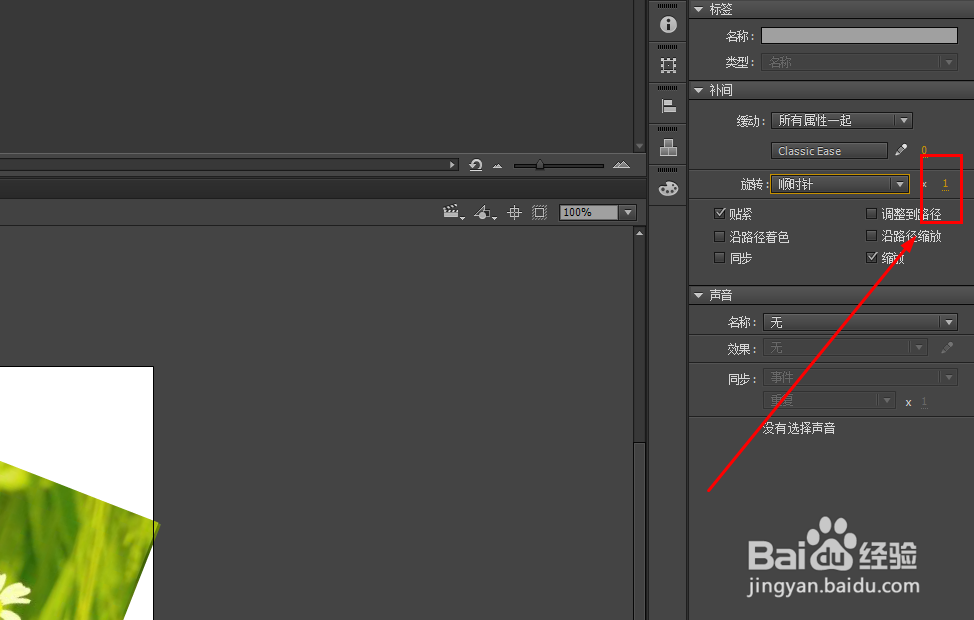
Task: Collapse the 声音 section
Action: (698, 296)
